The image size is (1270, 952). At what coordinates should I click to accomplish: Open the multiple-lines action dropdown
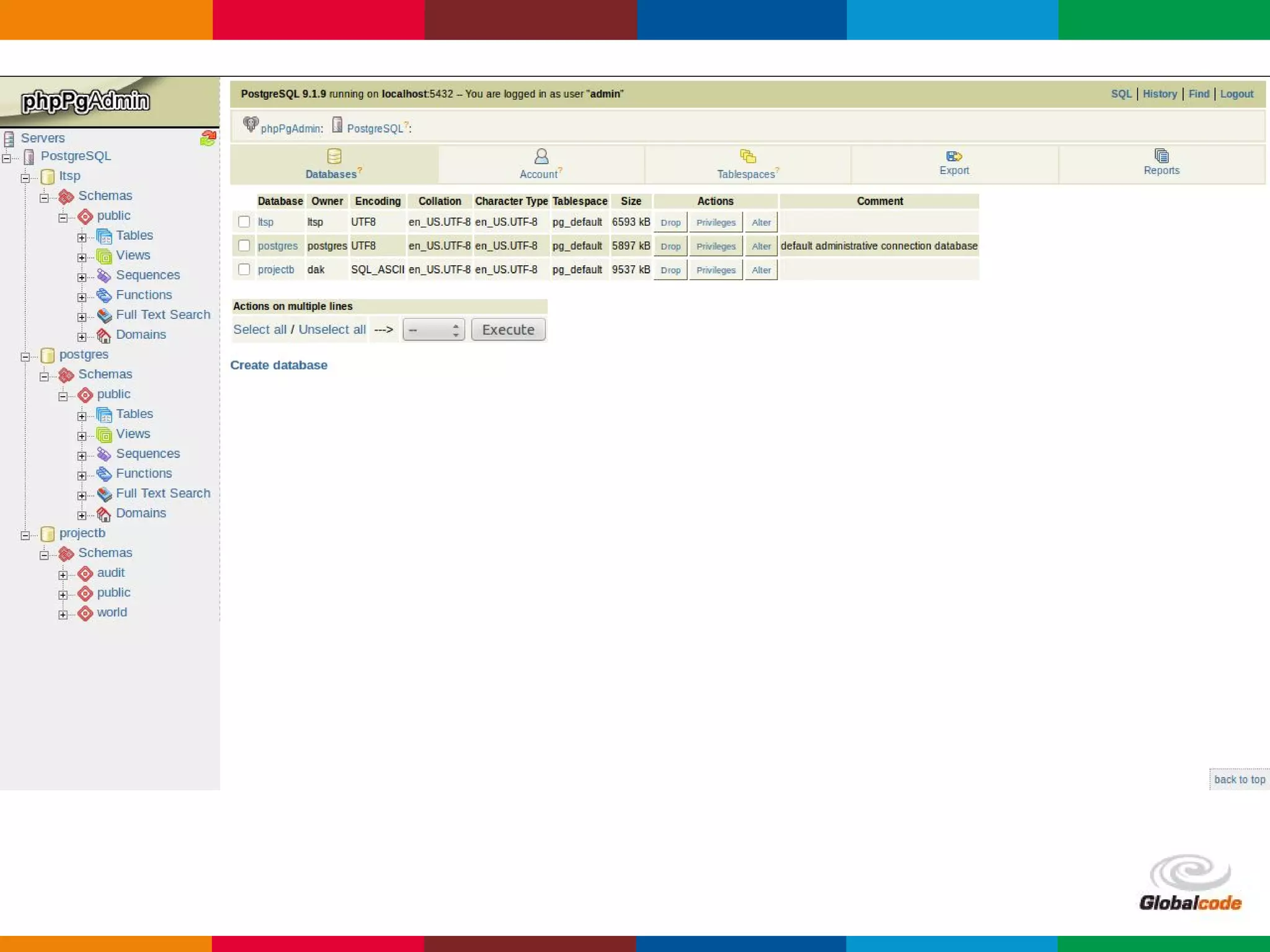click(433, 330)
